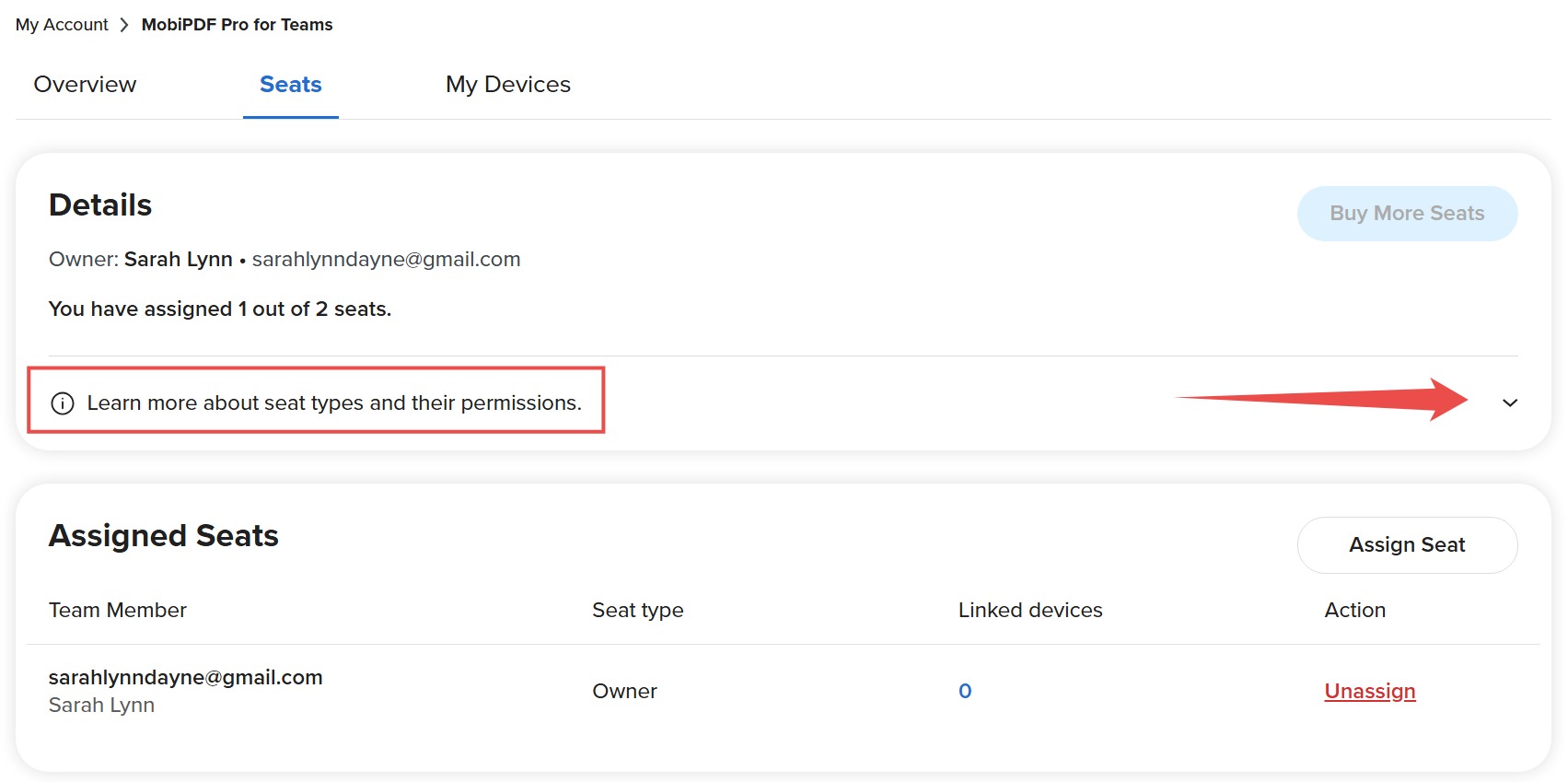Open linked devices count 0 link
This screenshot has width=1568, height=782.
(x=965, y=691)
